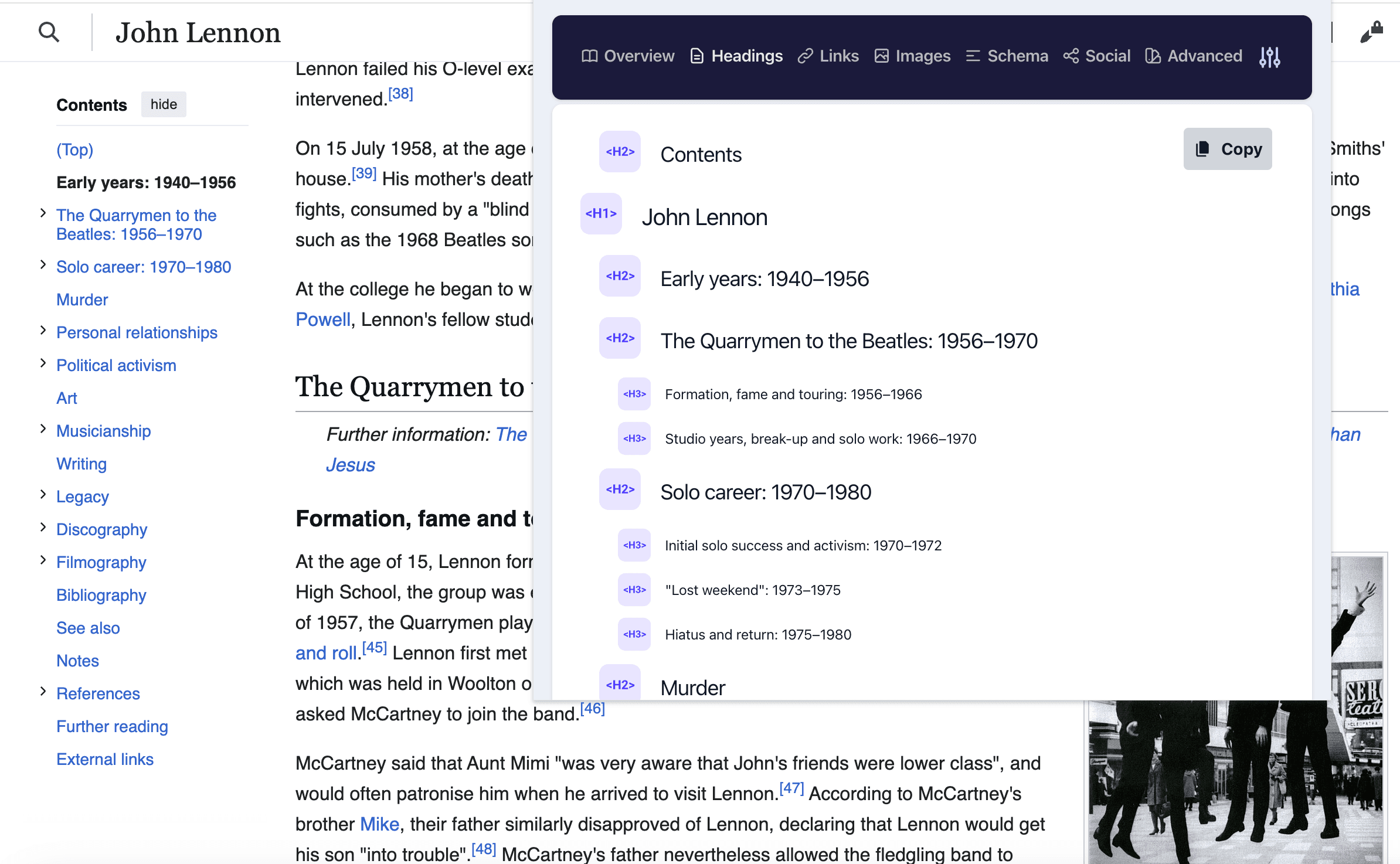
Task: Open the Mike article link
Action: tap(379, 824)
